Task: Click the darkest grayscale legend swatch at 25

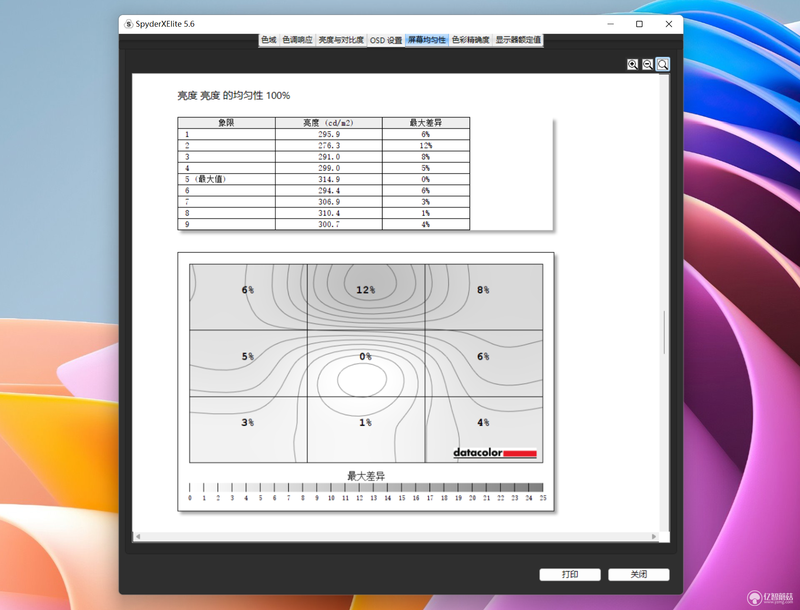Action: (536, 487)
